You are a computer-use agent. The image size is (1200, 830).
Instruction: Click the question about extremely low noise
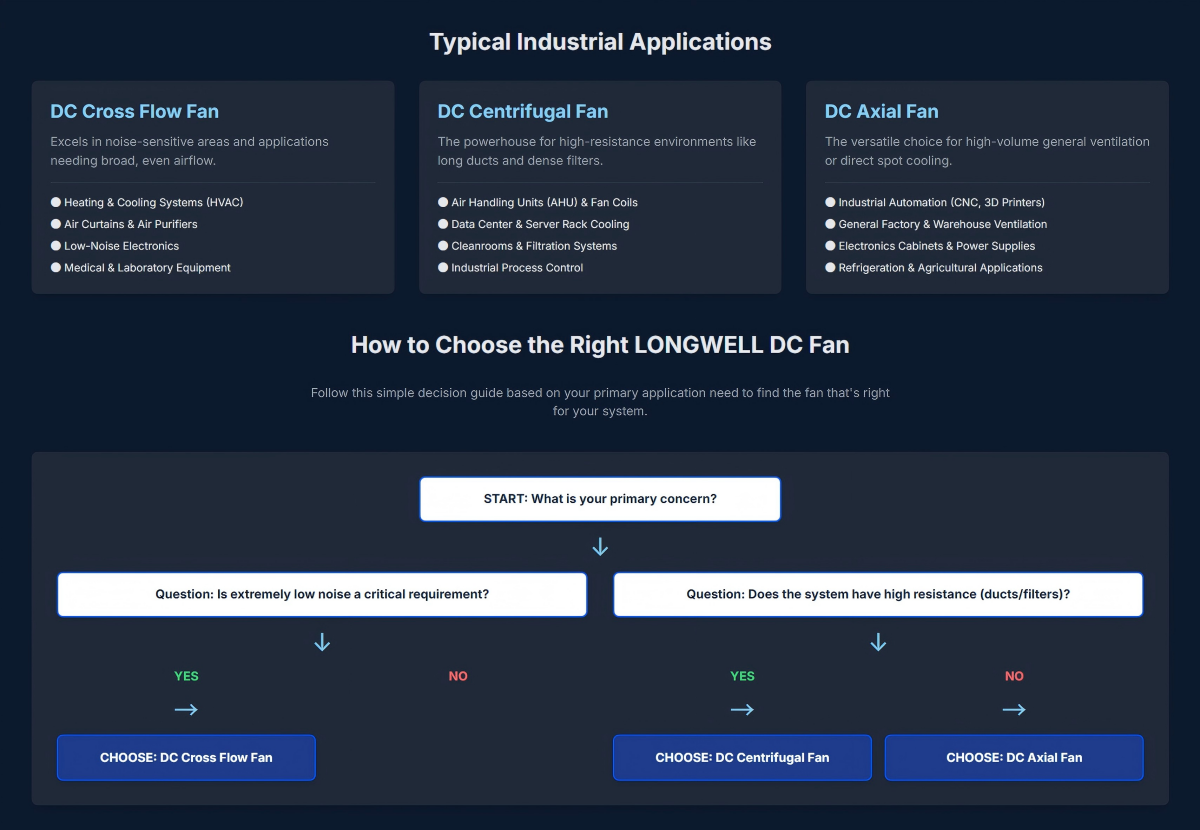pos(322,594)
